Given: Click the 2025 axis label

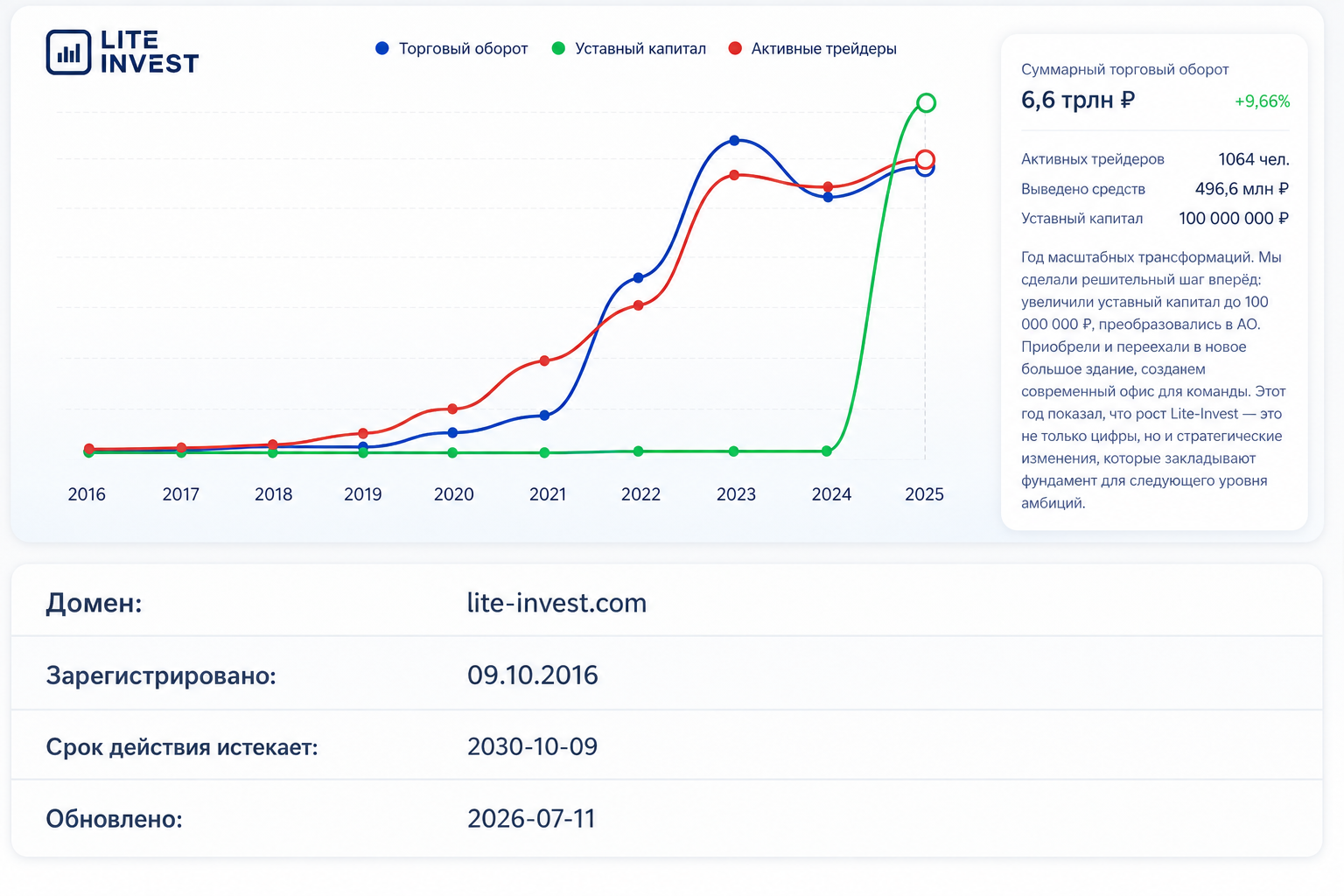Looking at the screenshot, I should point(924,494).
